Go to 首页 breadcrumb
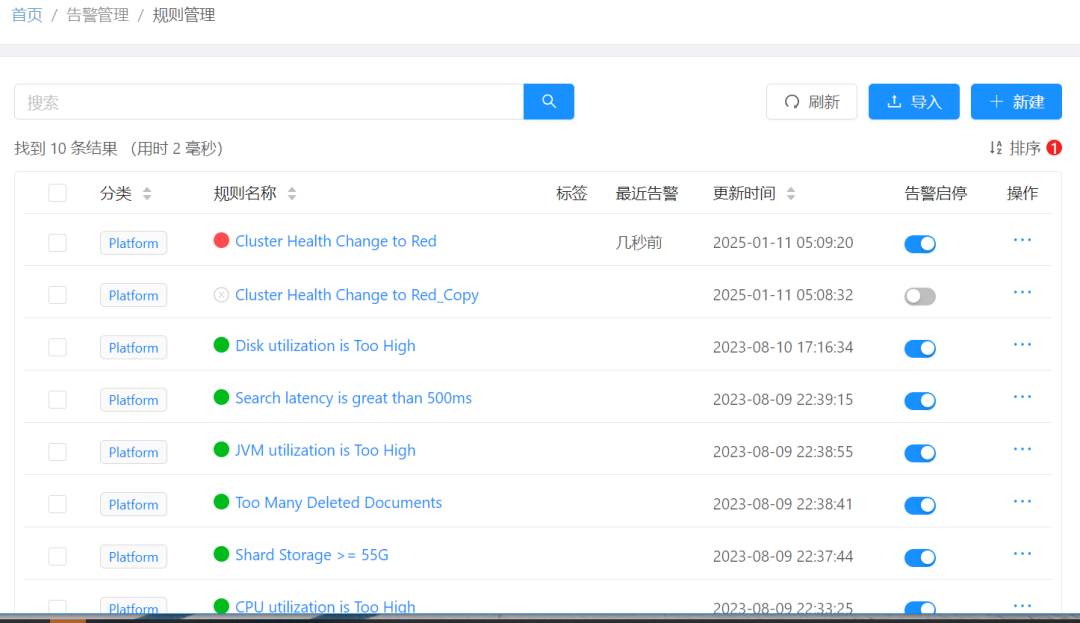1080x623 pixels. pyautogui.click(x=28, y=15)
